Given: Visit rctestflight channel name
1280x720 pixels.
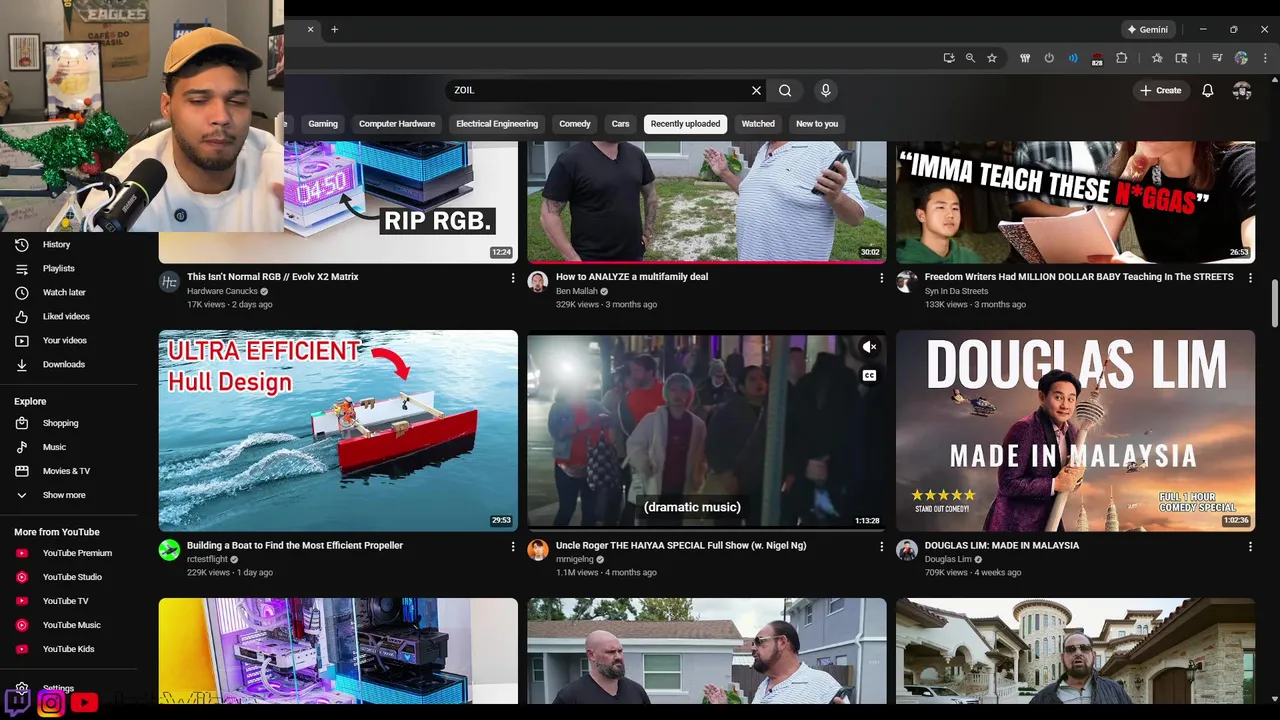Looking at the screenshot, I should [208, 560].
